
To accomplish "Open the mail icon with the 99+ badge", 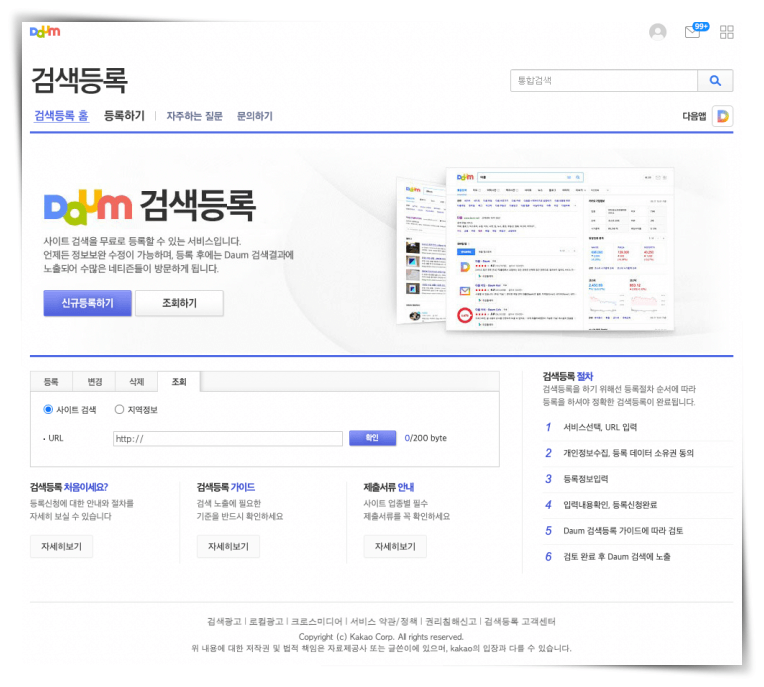I will coord(696,31).
